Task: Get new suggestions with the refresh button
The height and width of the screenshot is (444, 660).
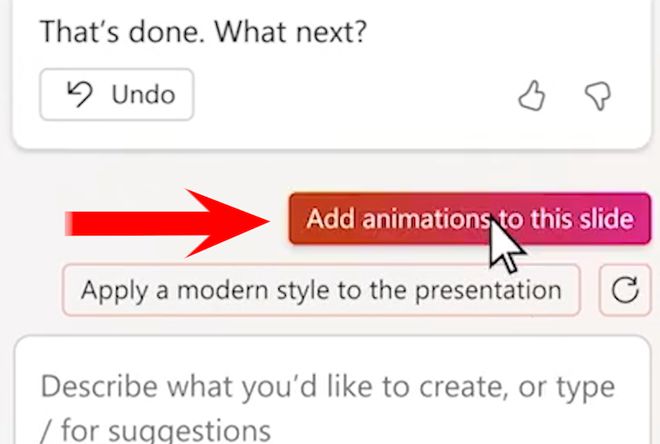Action: point(625,291)
